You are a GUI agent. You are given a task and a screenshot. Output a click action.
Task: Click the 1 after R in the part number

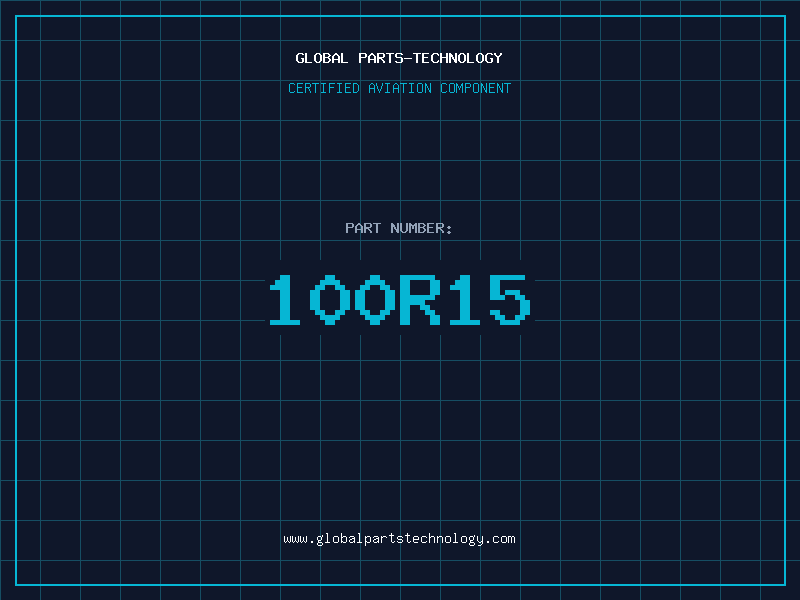[x=465, y=300]
